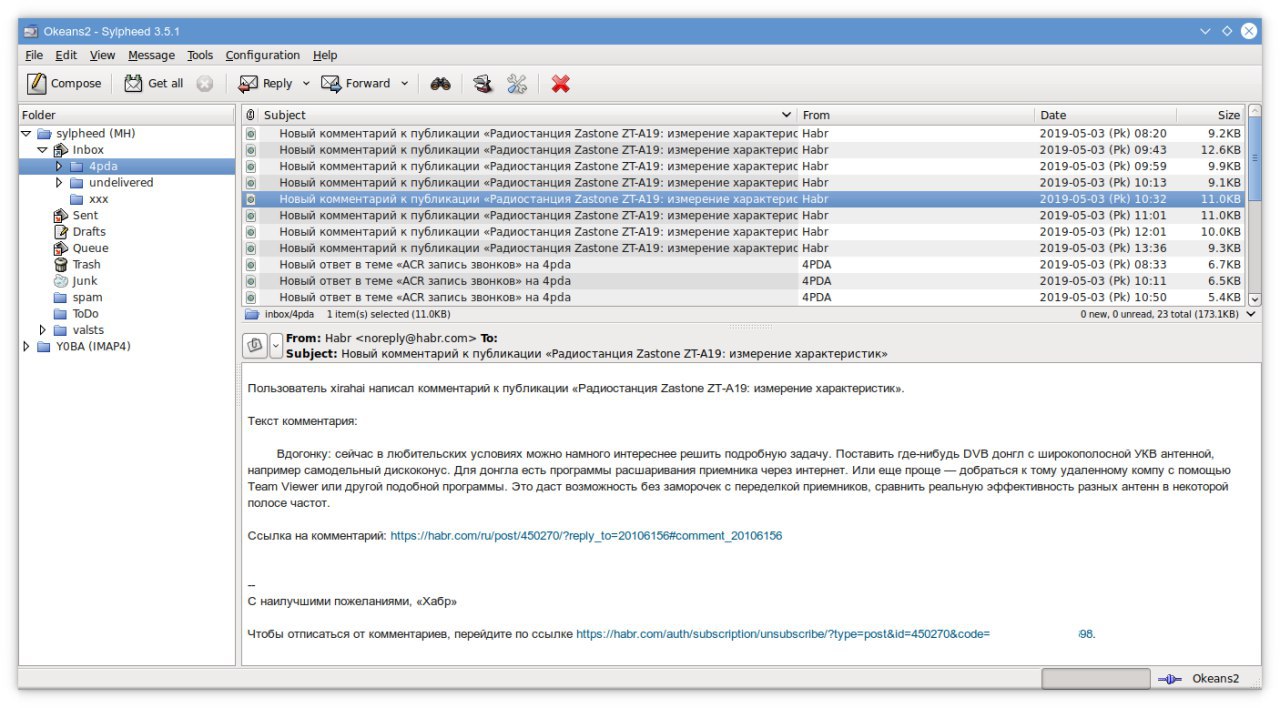Collapse the sylpheed (MH) mailbox tree
This screenshot has width=1280, height=708.
pos(26,133)
